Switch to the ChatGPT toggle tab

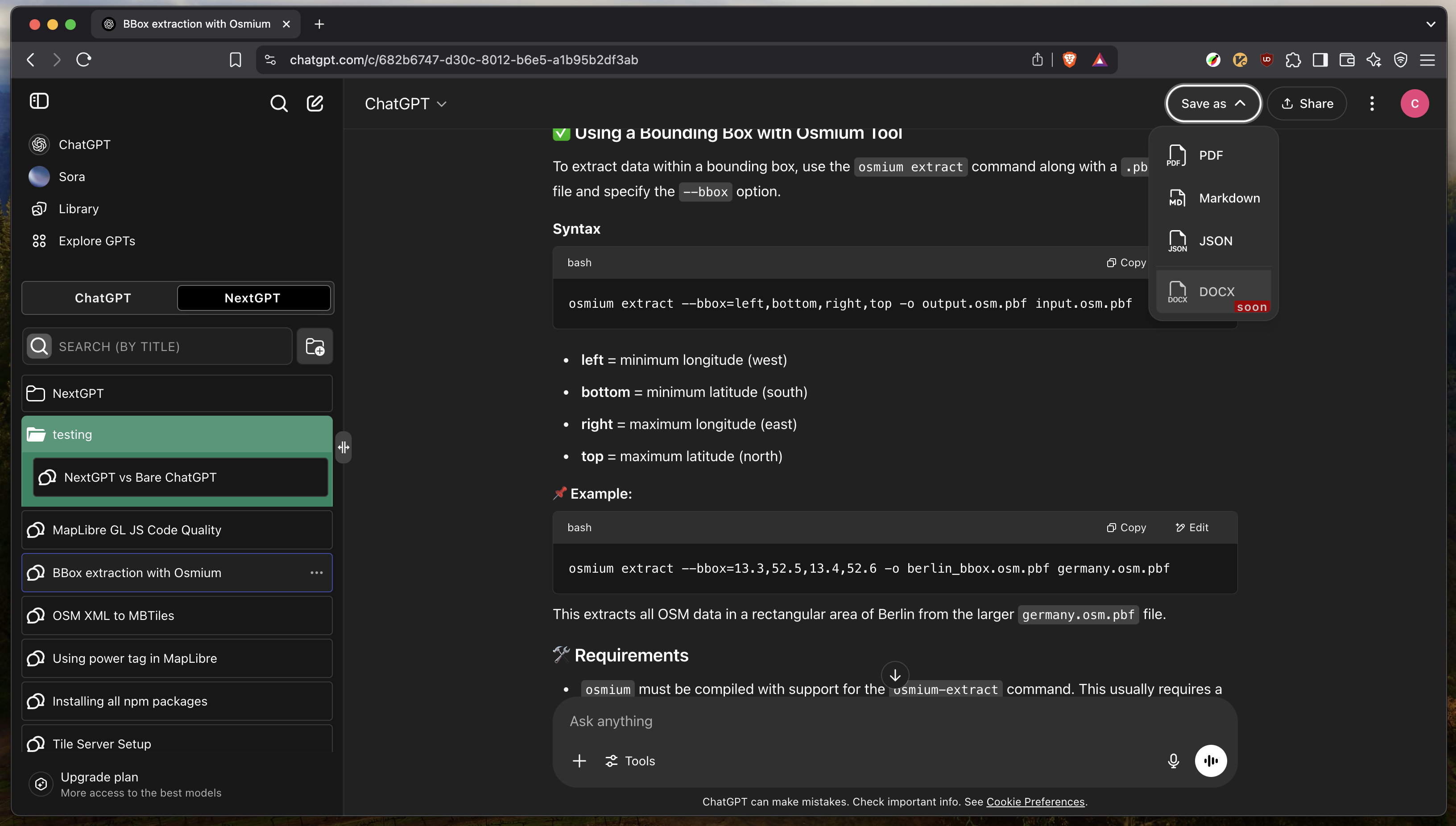click(103, 298)
